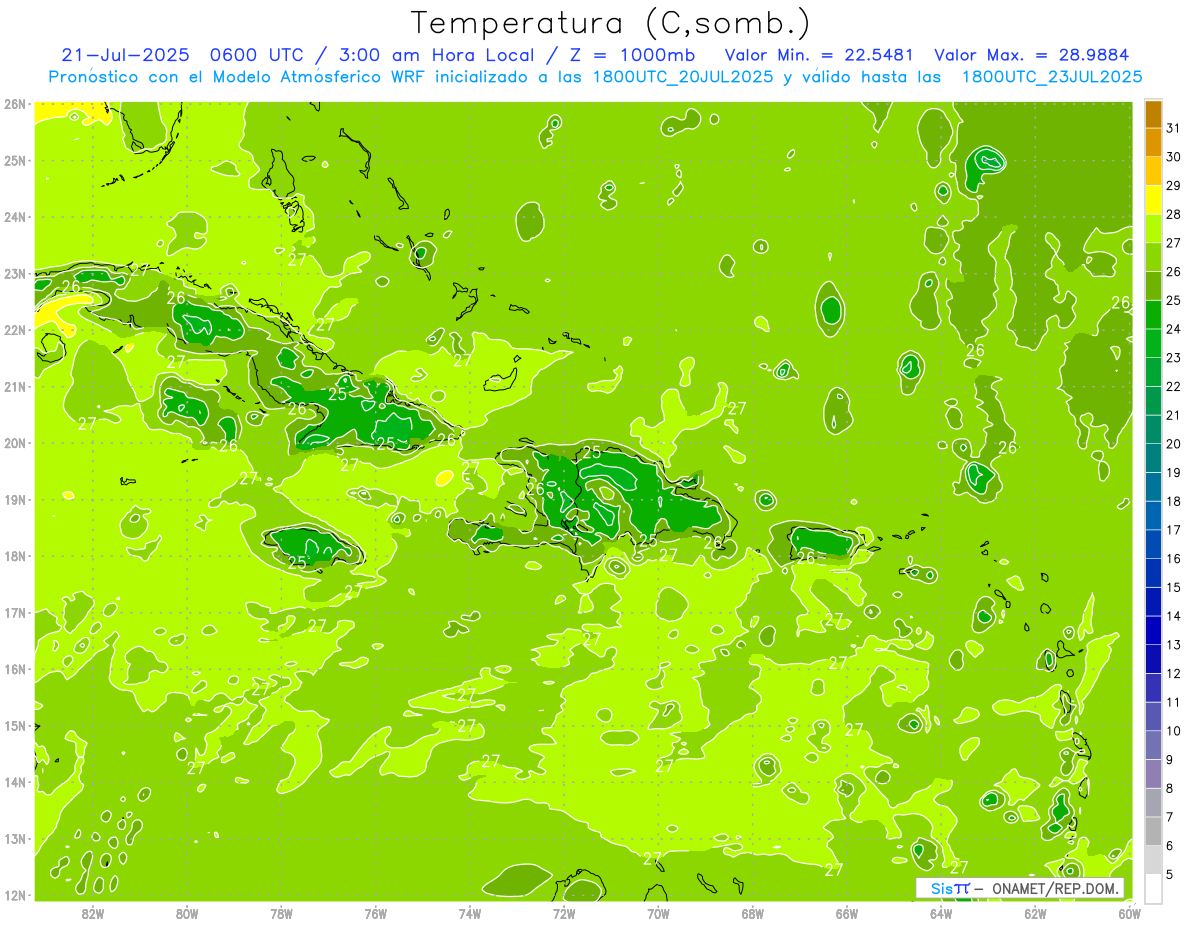Click the 25N latitude axis label
Image resolution: width=1200 pixels, height=927 pixels.
pyautogui.click(x=15, y=160)
